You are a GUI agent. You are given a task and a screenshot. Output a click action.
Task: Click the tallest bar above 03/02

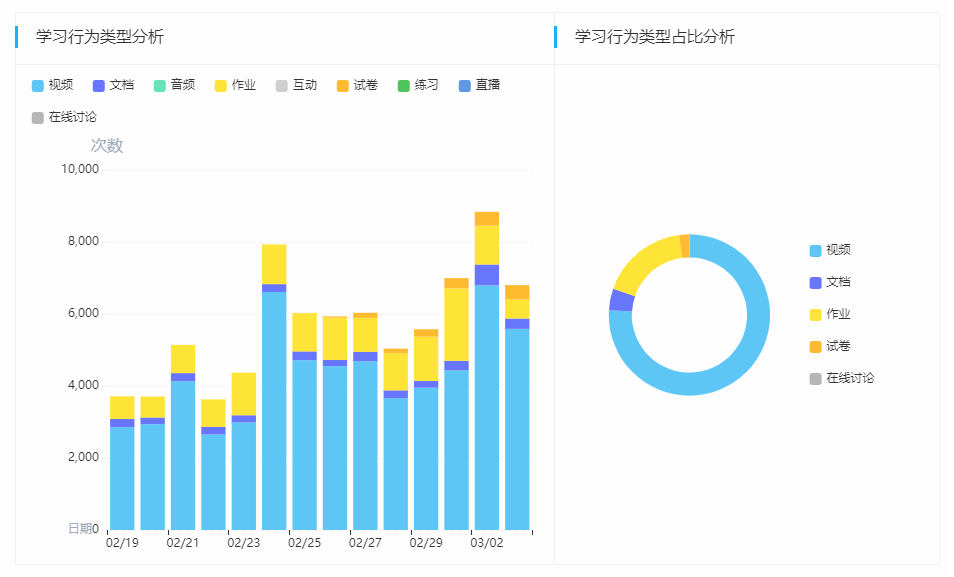tap(485, 380)
